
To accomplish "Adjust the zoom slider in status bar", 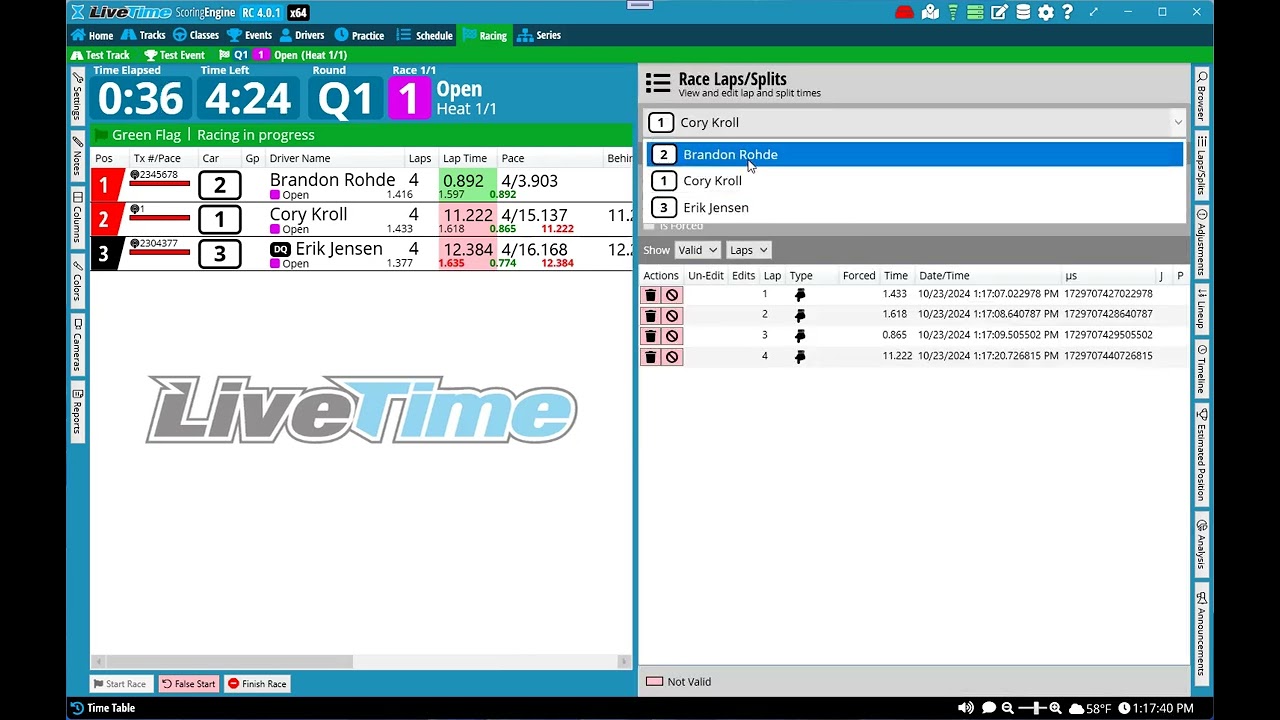I will (1031, 708).
